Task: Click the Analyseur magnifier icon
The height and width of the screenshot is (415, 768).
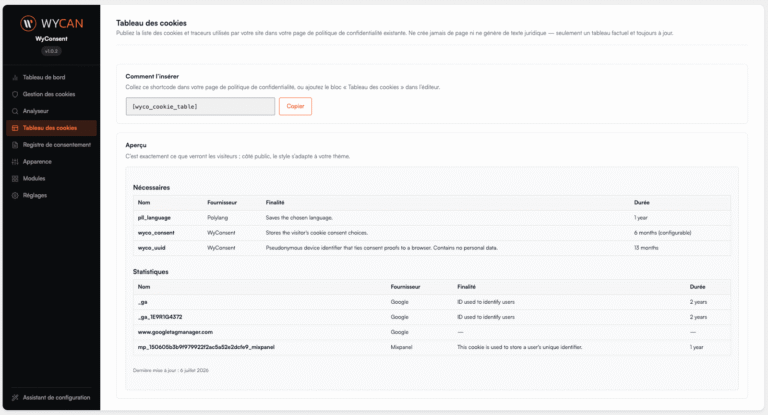Action: pos(15,111)
